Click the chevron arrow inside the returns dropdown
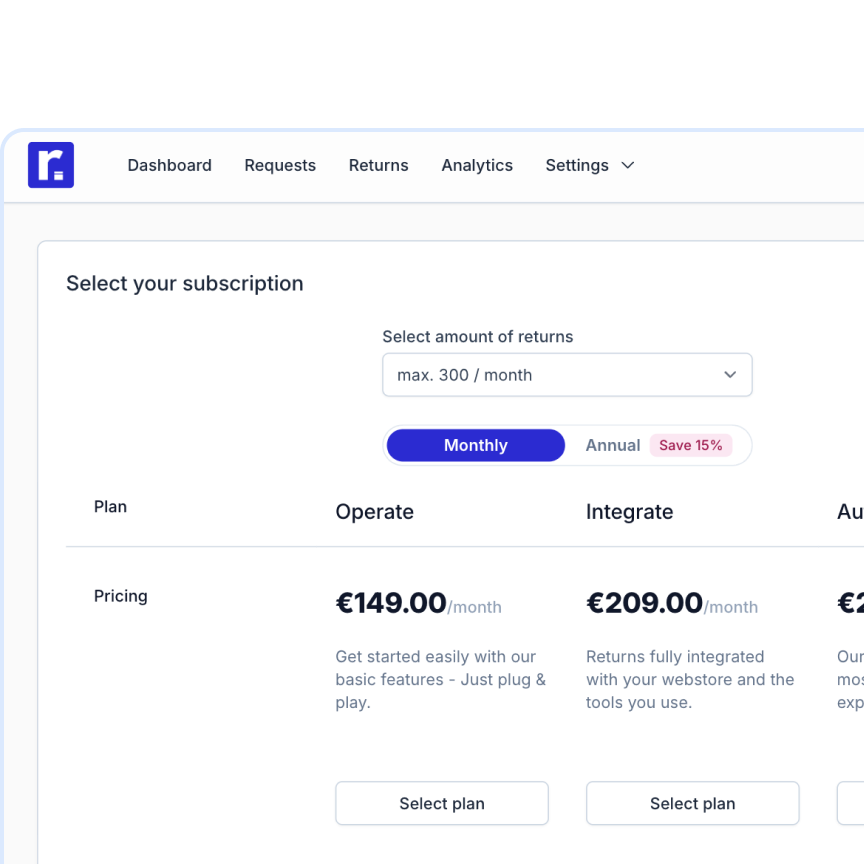 point(730,375)
